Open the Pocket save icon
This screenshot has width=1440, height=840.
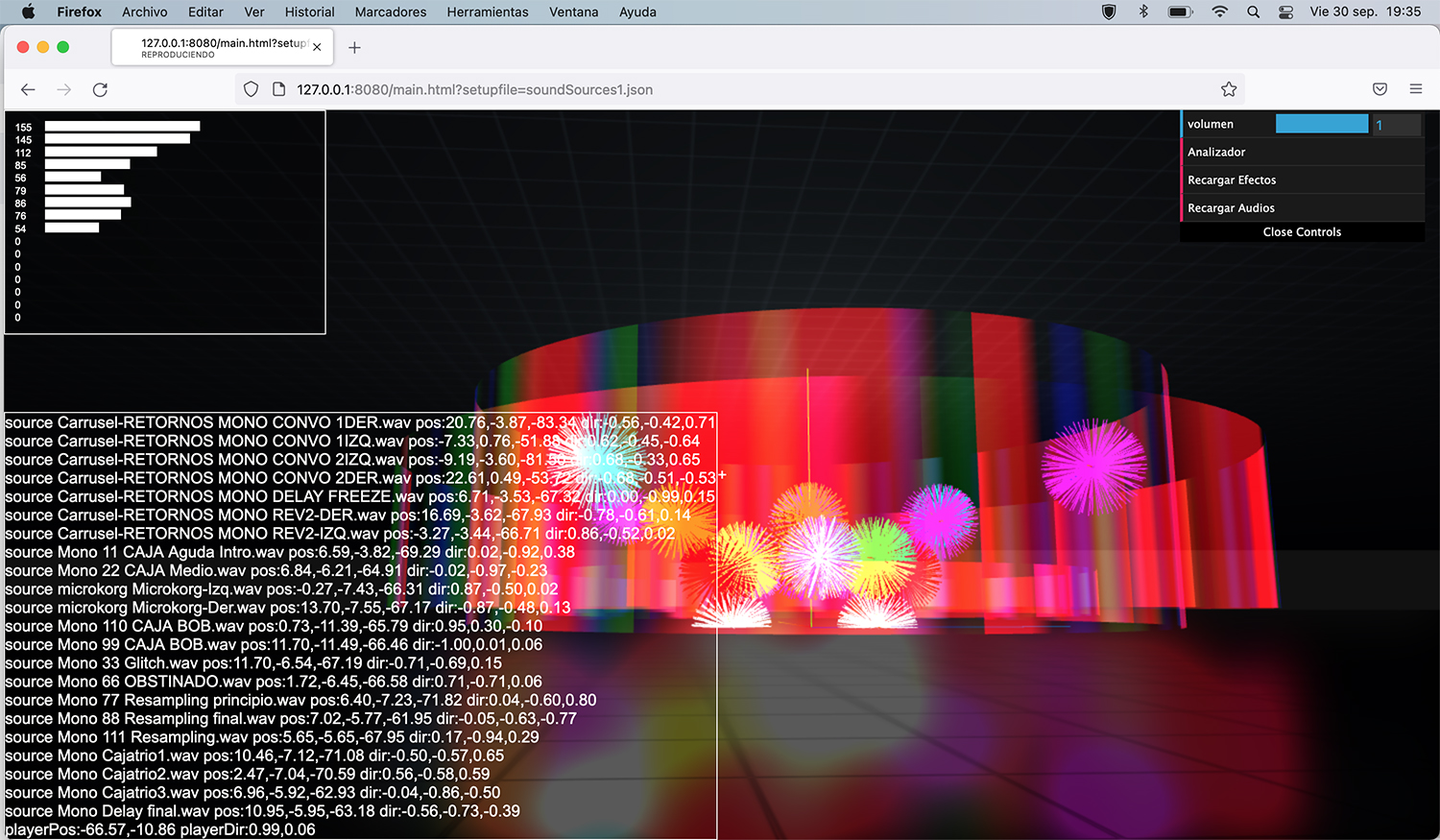1380,89
